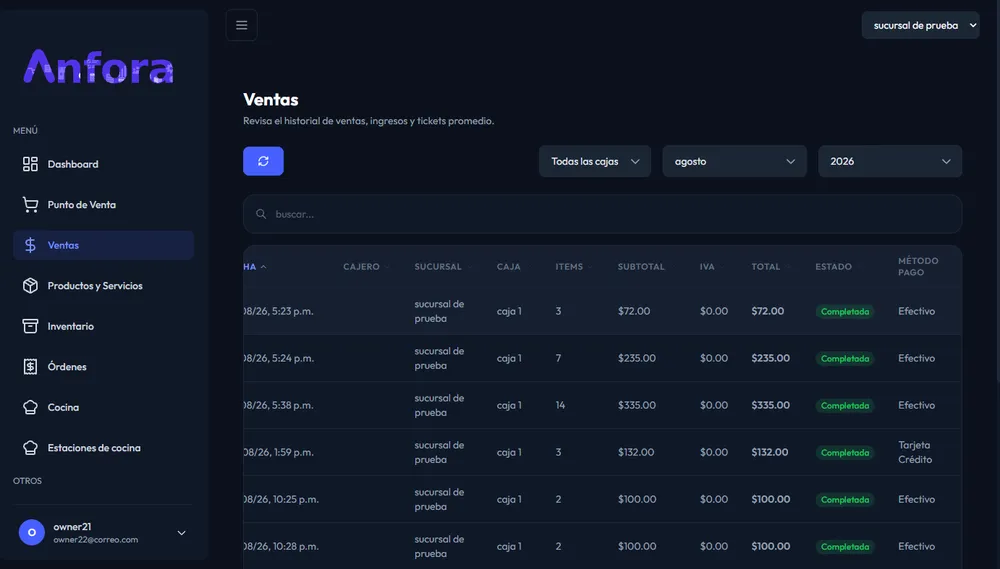Open Inventario menu item

[x=103, y=326]
